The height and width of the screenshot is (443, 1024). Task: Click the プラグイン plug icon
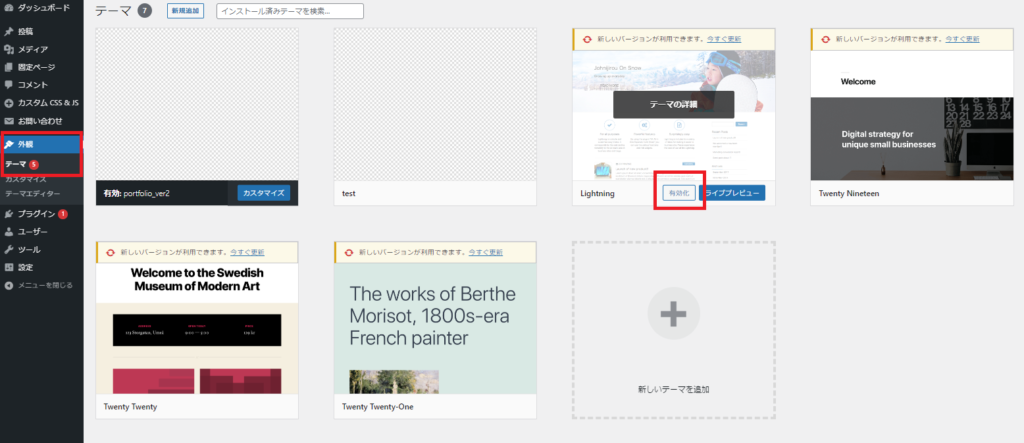(x=9, y=214)
